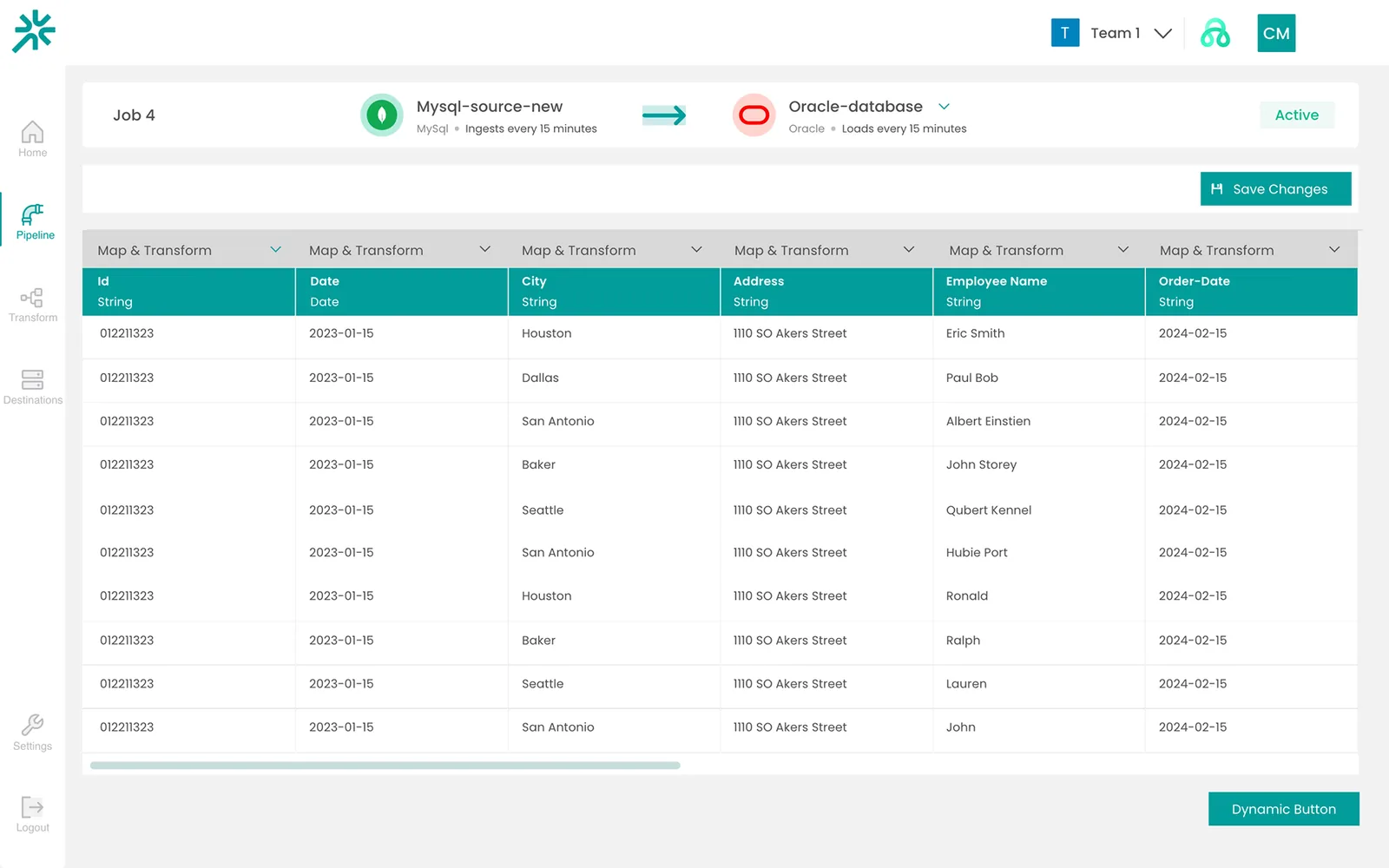Click the Mysql-source-new source name
Viewport: 1389px width, 868px height.
(490, 106)
